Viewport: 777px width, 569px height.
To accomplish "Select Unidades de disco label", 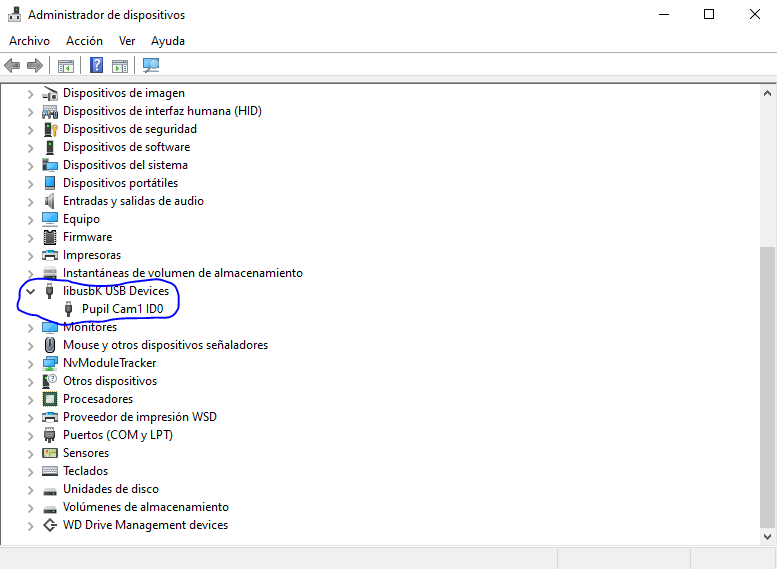I will coord(111,489).
